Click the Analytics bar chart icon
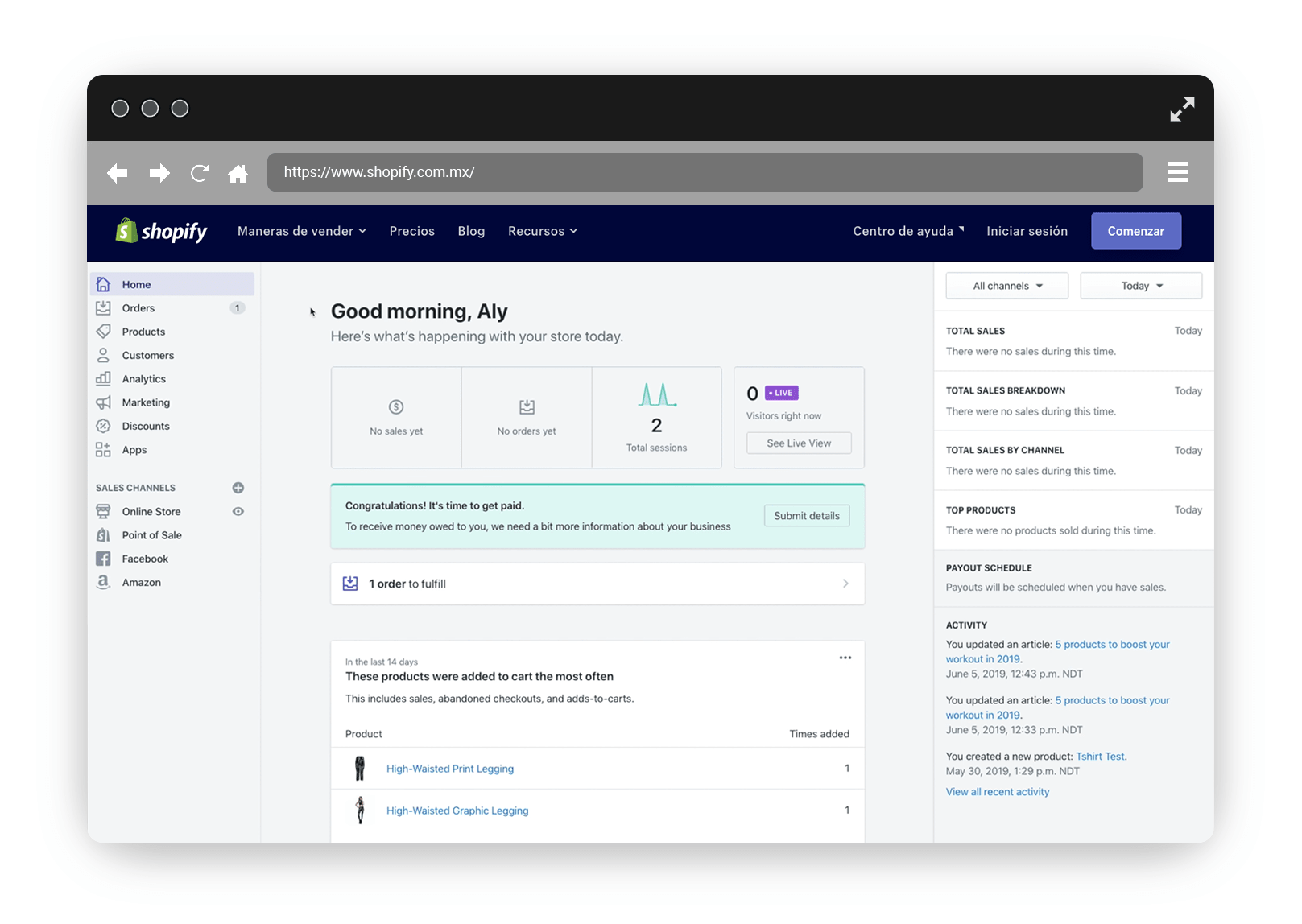 pyautogui.click(x=103, y=378)
